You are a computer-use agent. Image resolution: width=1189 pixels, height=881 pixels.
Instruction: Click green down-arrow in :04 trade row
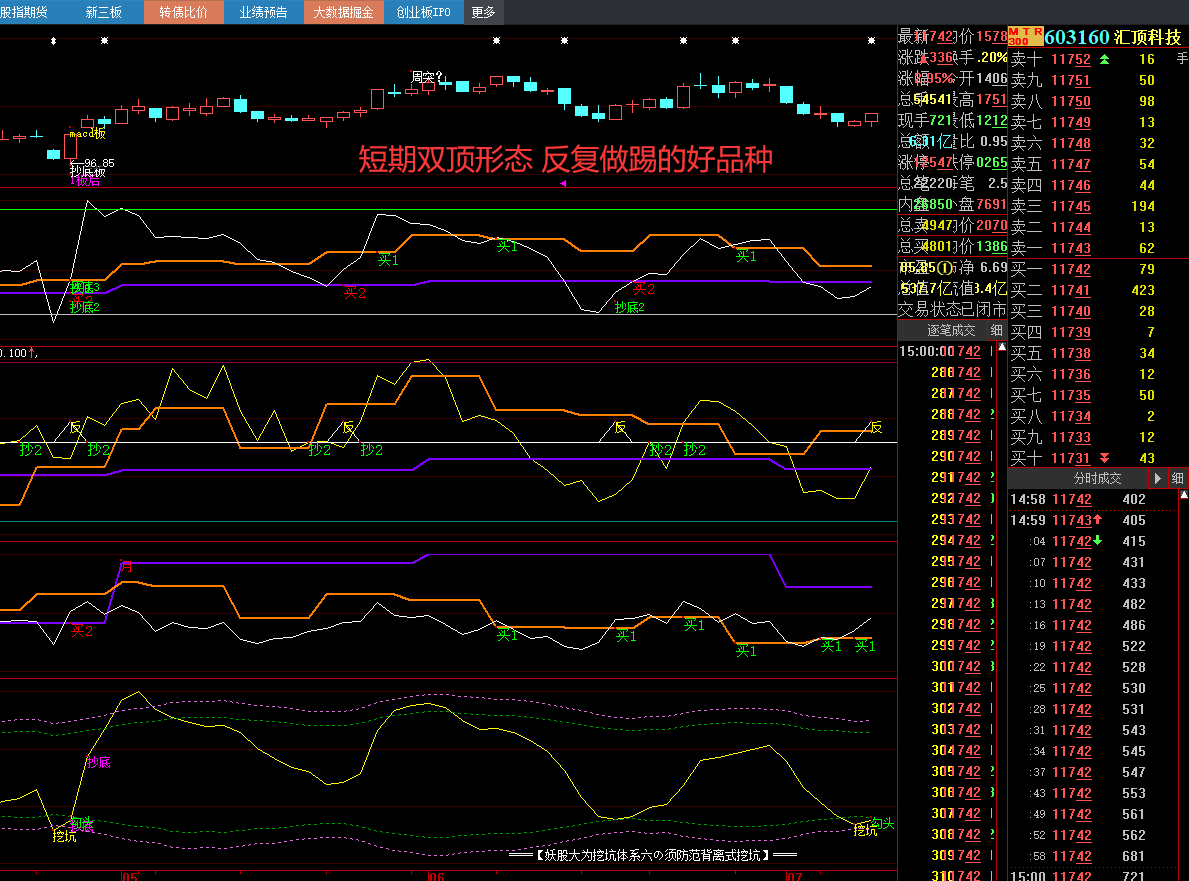pyautogui.click(x=1097, y=541)
